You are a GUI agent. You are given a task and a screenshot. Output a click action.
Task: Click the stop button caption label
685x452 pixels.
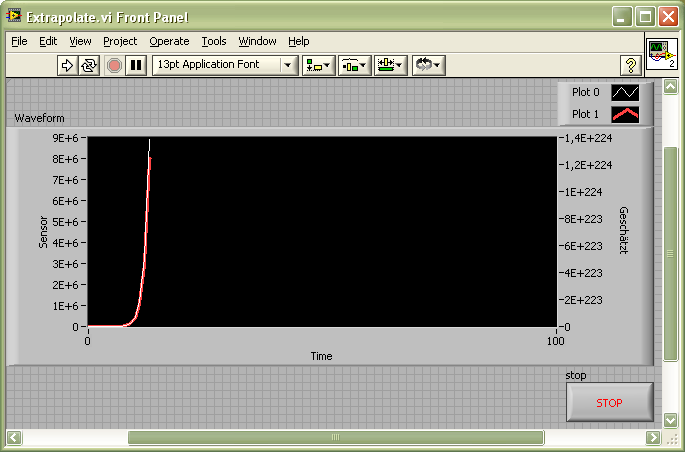point(576,375)
